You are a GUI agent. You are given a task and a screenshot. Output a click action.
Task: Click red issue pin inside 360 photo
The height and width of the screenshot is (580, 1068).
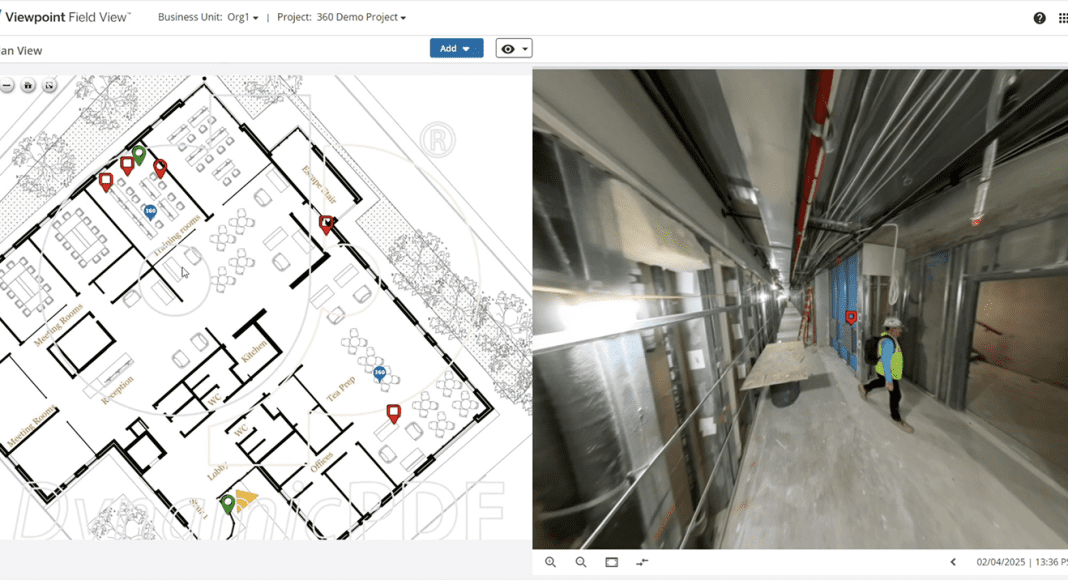point(851,317)
